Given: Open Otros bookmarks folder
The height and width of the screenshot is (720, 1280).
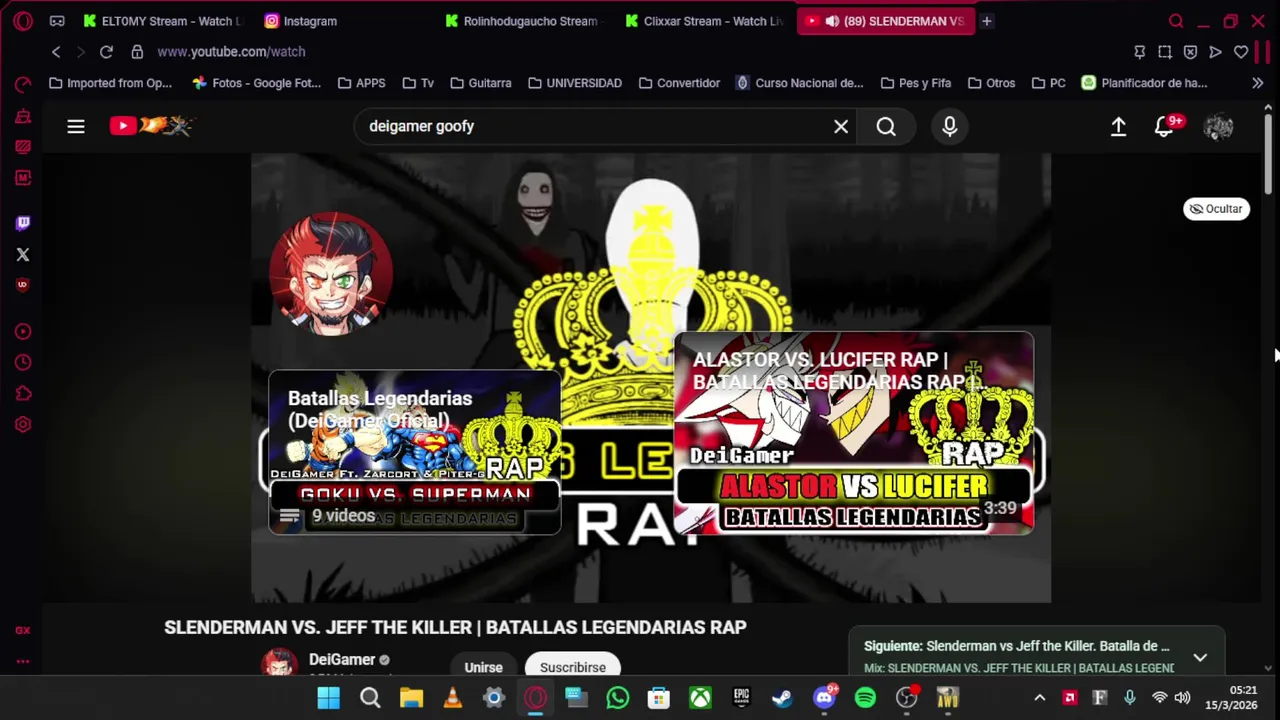Looking at the screenshot, I should pos(990,83).
